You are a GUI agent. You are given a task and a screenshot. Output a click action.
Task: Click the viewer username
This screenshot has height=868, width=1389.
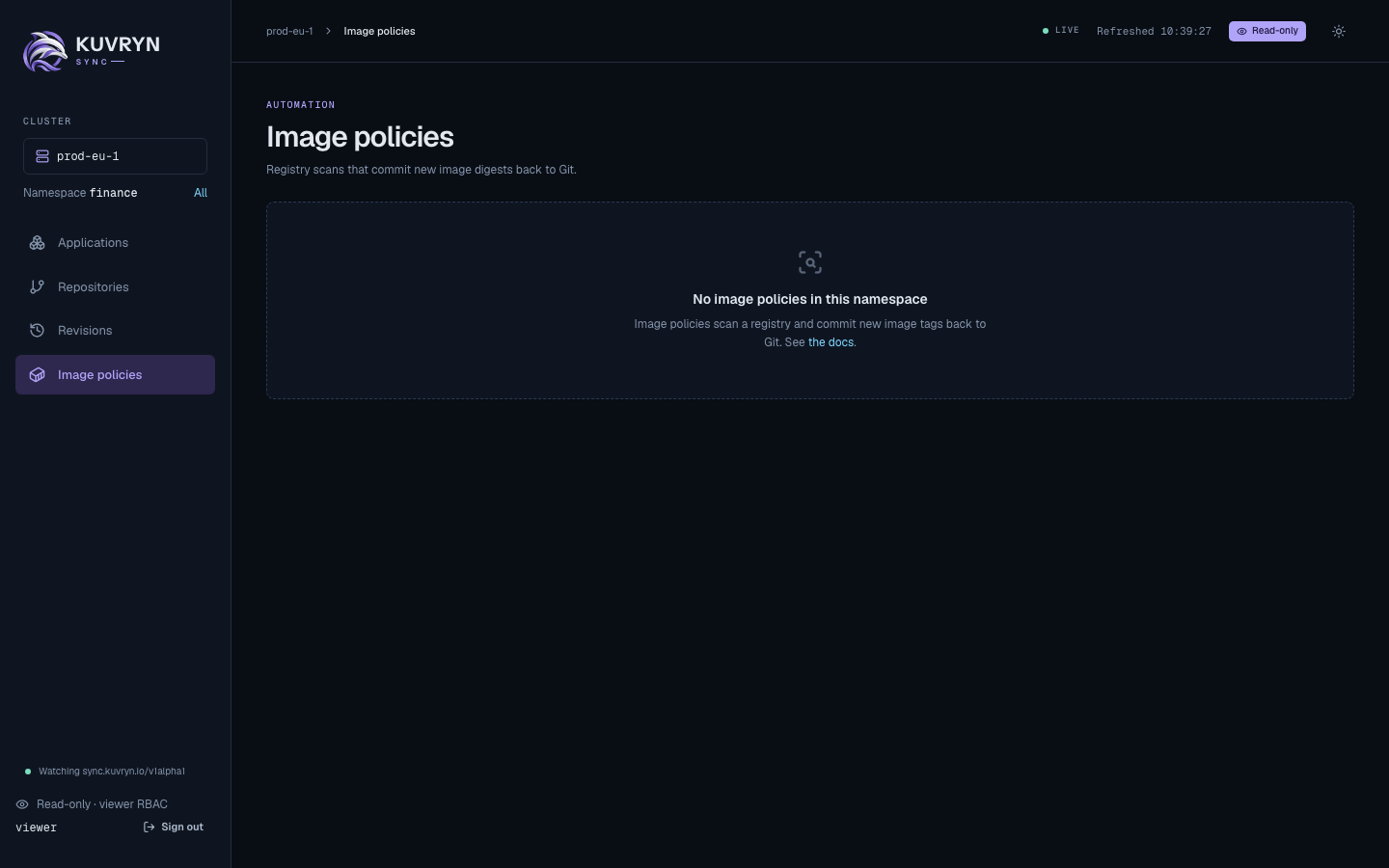tap(37, 827)
